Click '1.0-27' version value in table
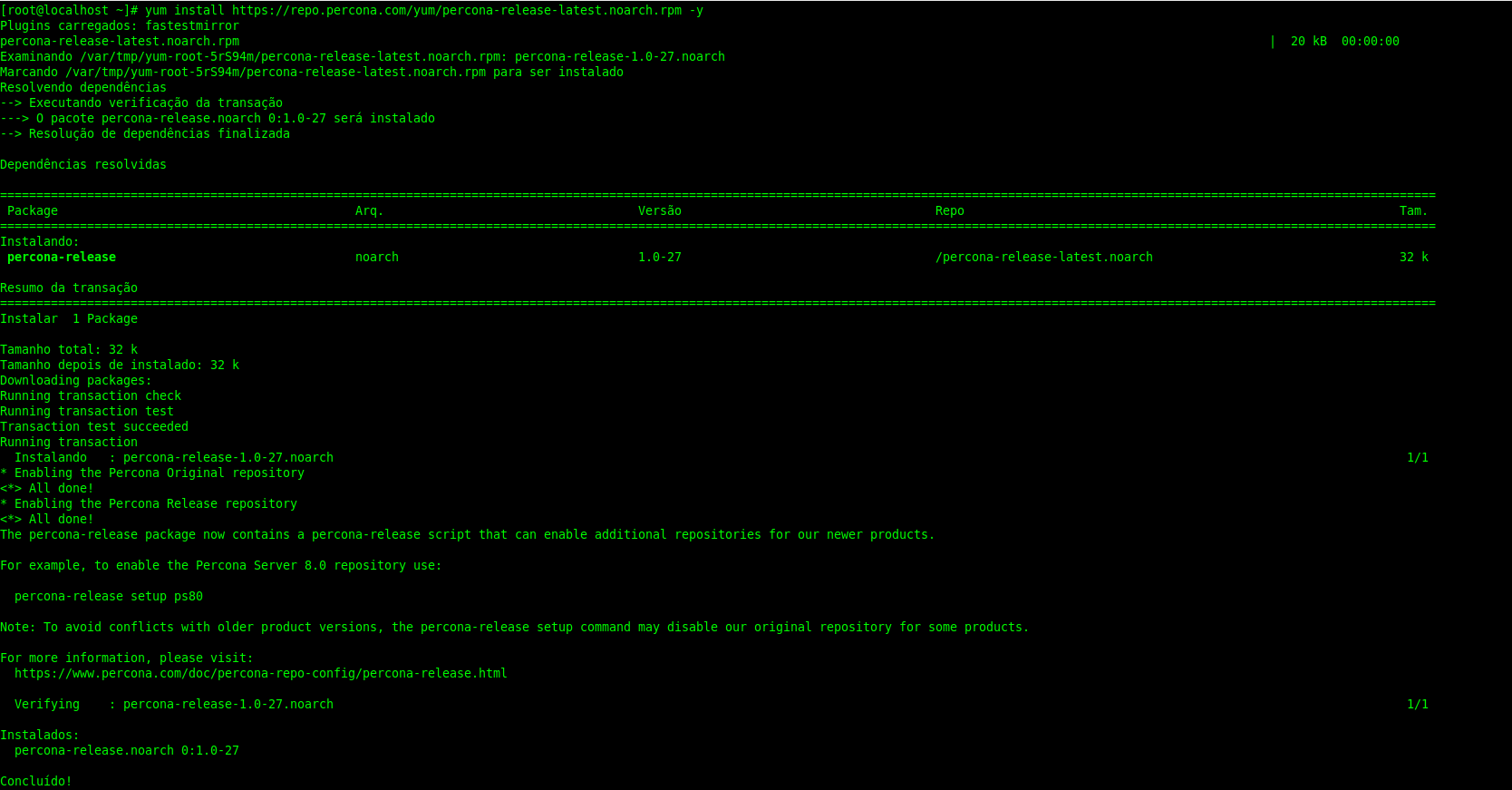The image size is (1512, 790). tap(660, 257)
